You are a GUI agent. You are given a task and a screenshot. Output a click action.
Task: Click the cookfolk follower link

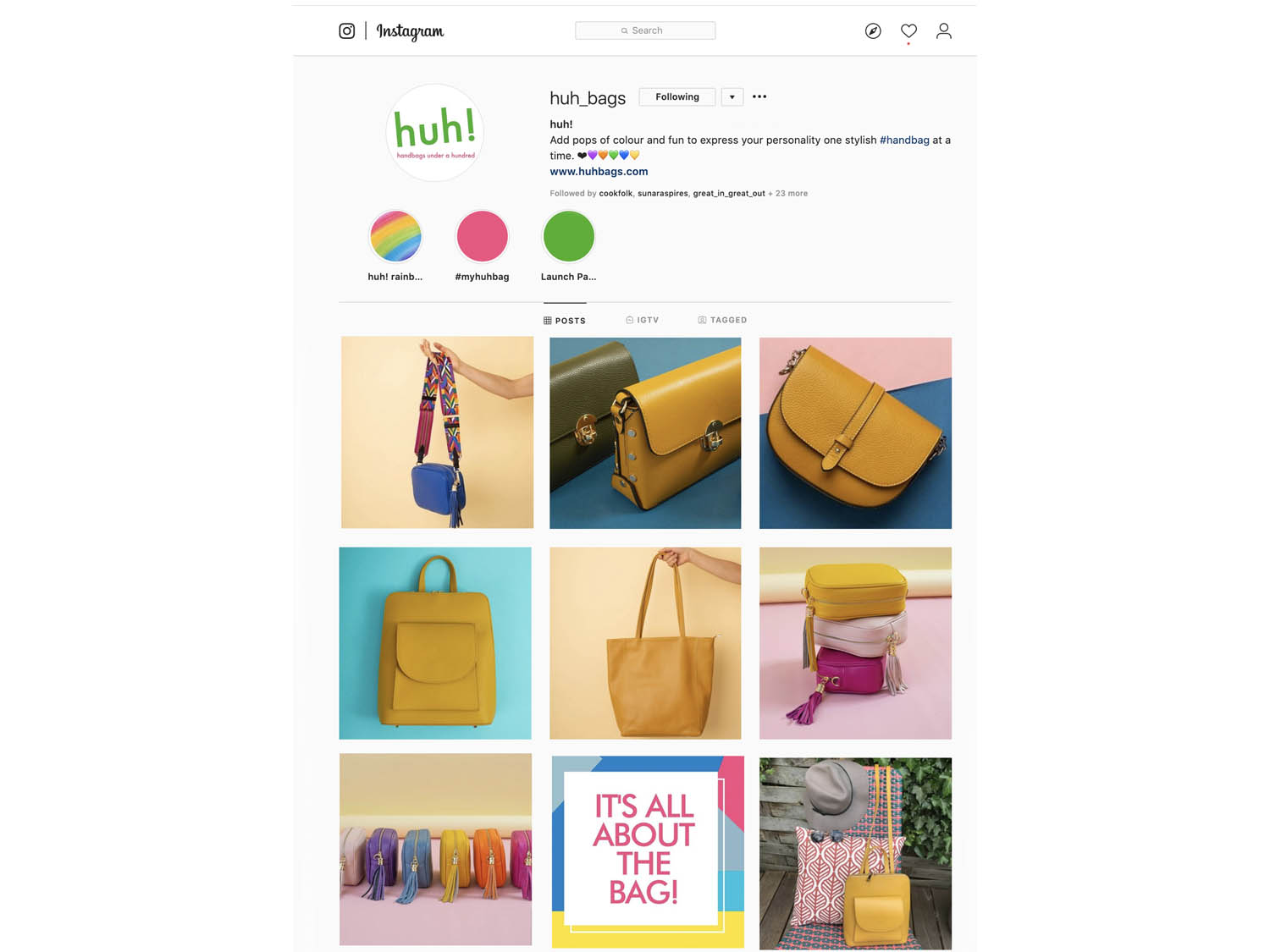(616, 194)
